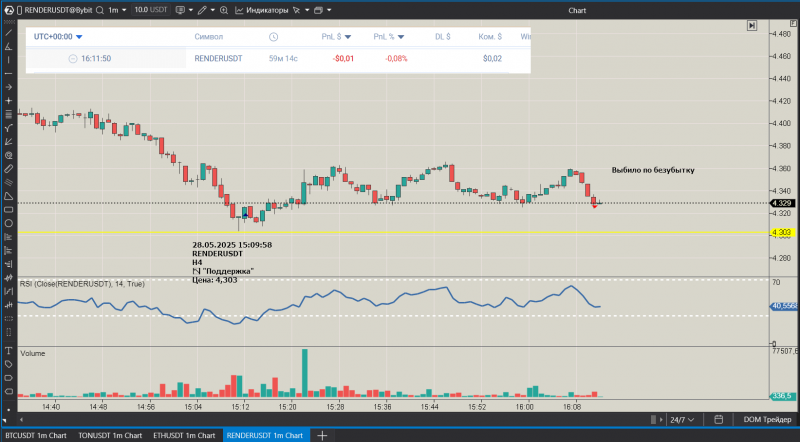The height and width of the screenshot is (442, 800).
Task: Open the UTC+00:00 timezone dropdown
Action: tap(58, 37)
